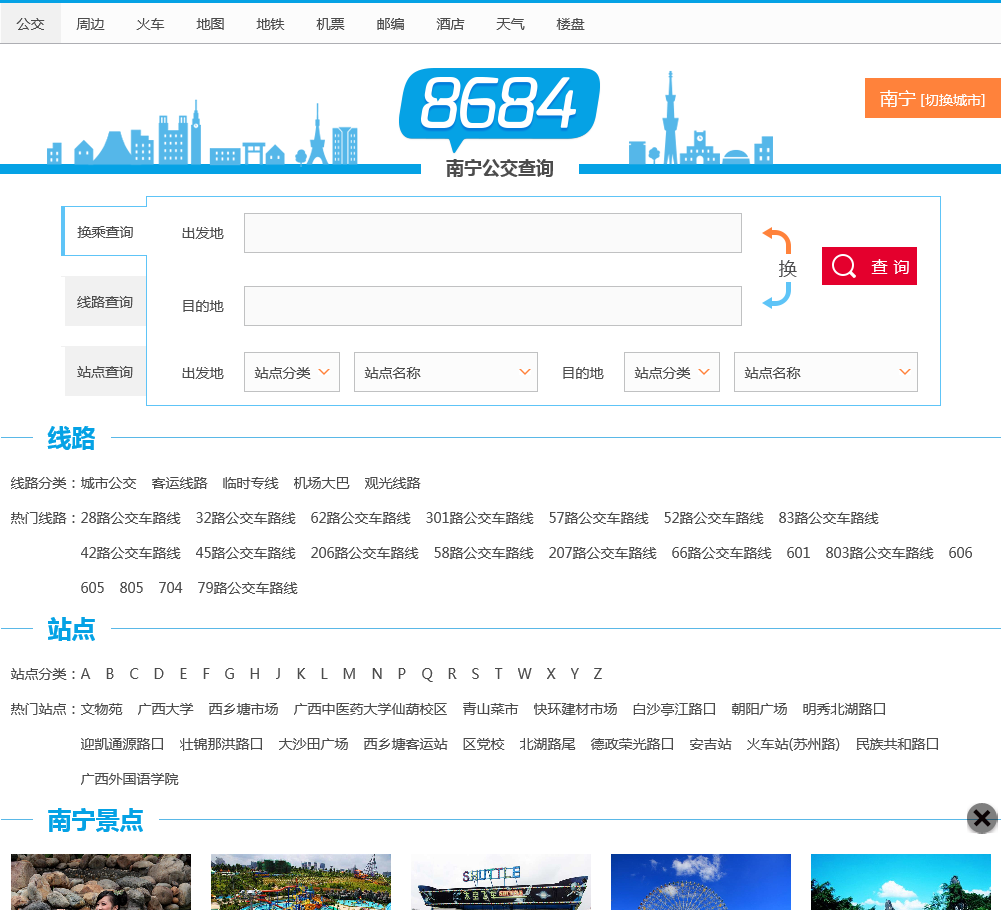Open the 邮编 top menu item
The height and width of the screenshot is (910, 1001).
(x=390, y=24)
